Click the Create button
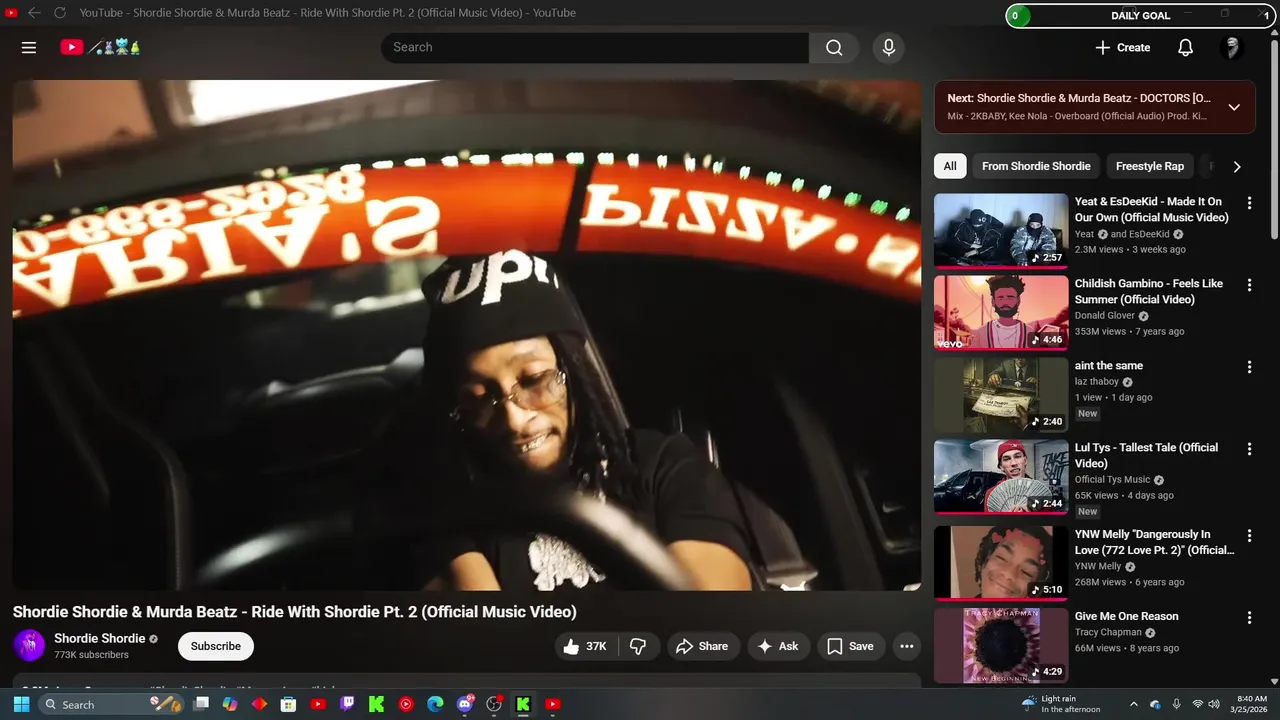The width and height of the screenshot is (1280, 720). coord(1122,47)
